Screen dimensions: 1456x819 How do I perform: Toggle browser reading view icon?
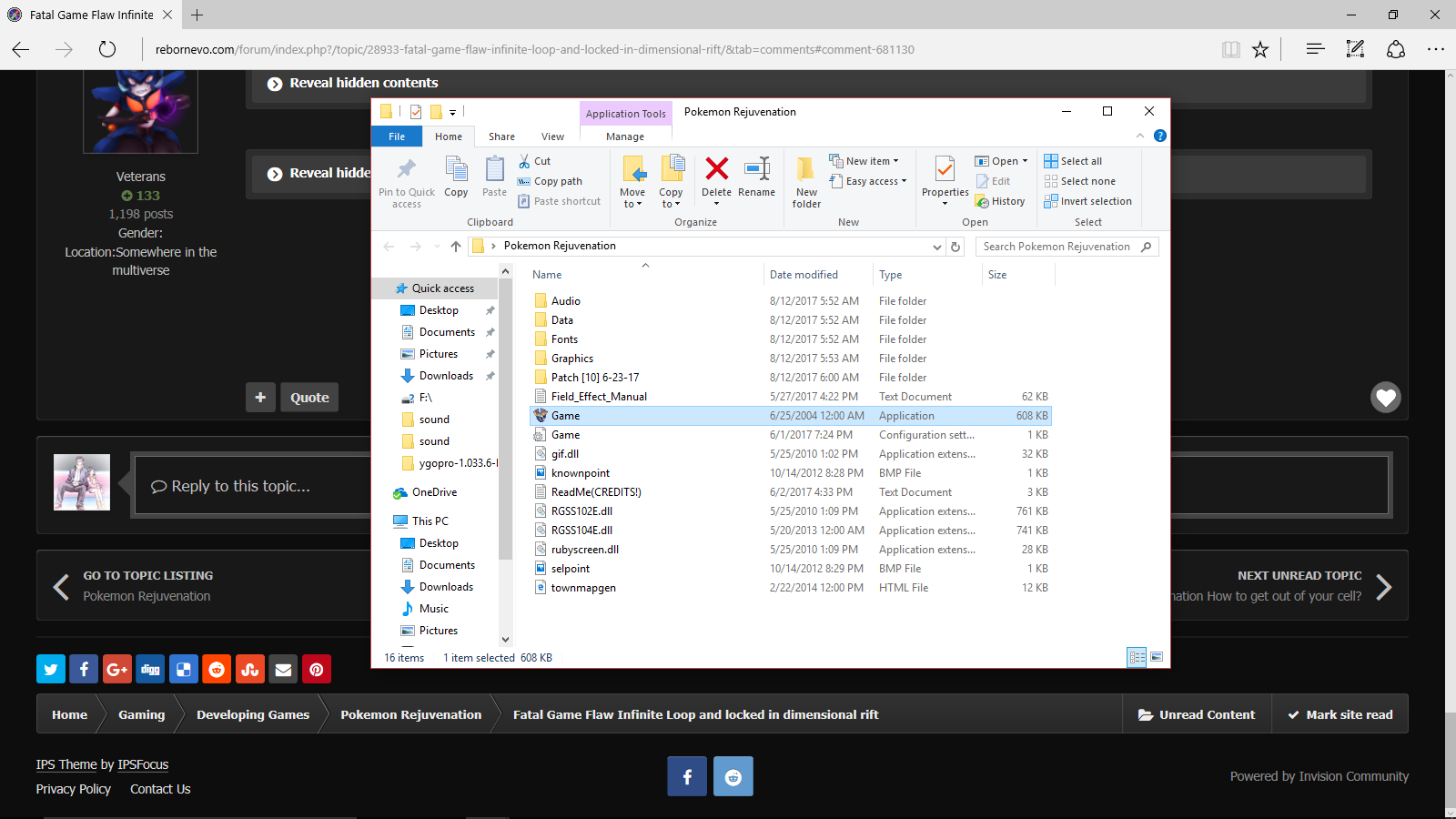tap(1230, 49)
